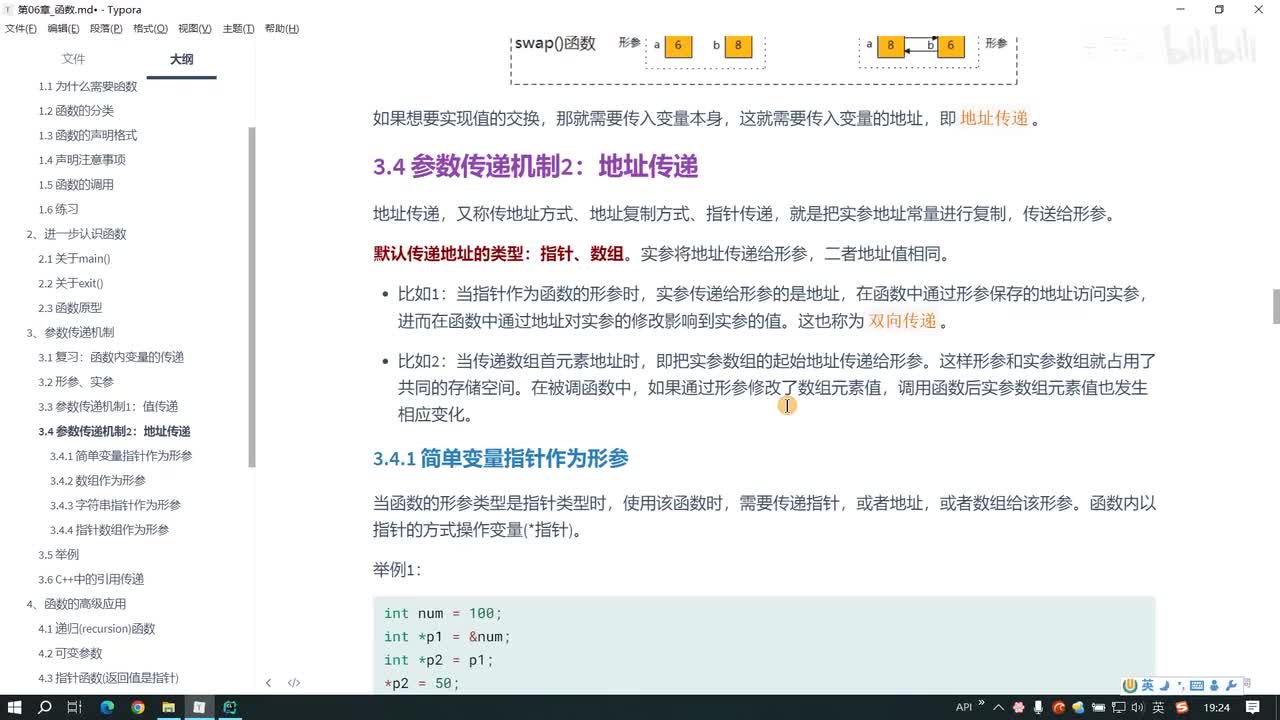Show hidden system tray icons
Viewport: 1280px width, 720px height.
(x=998, y=708)
